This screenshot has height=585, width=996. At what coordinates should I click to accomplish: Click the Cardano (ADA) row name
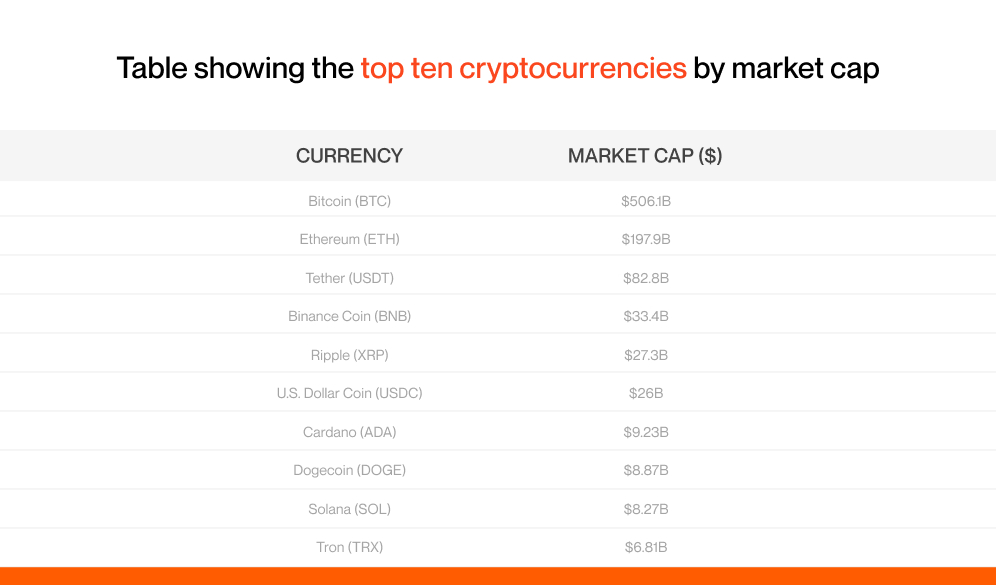[x=349, y=432]
